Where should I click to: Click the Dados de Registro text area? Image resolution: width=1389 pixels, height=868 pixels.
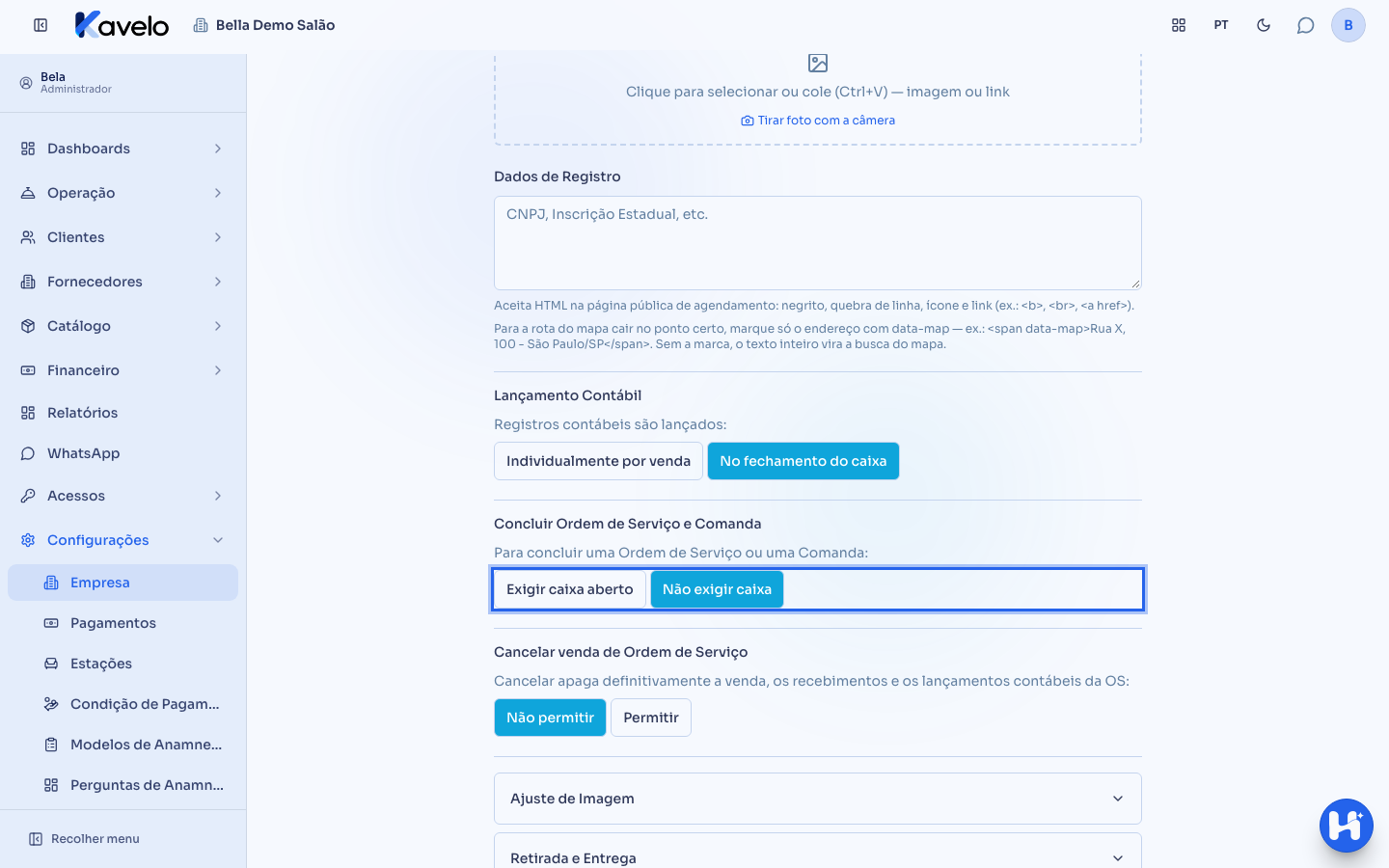click(818, 243)
